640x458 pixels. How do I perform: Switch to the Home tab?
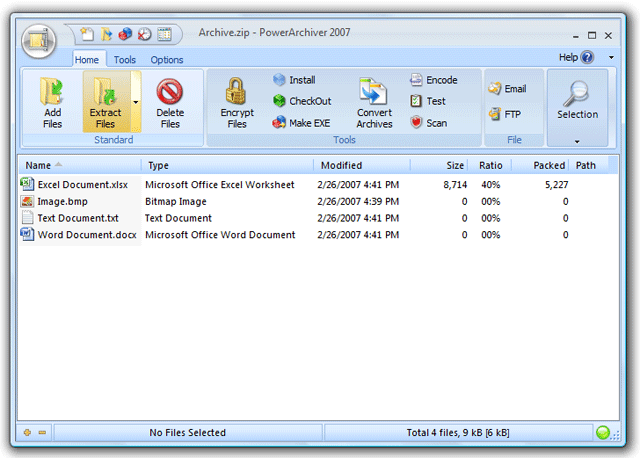(x=87, y=60)
